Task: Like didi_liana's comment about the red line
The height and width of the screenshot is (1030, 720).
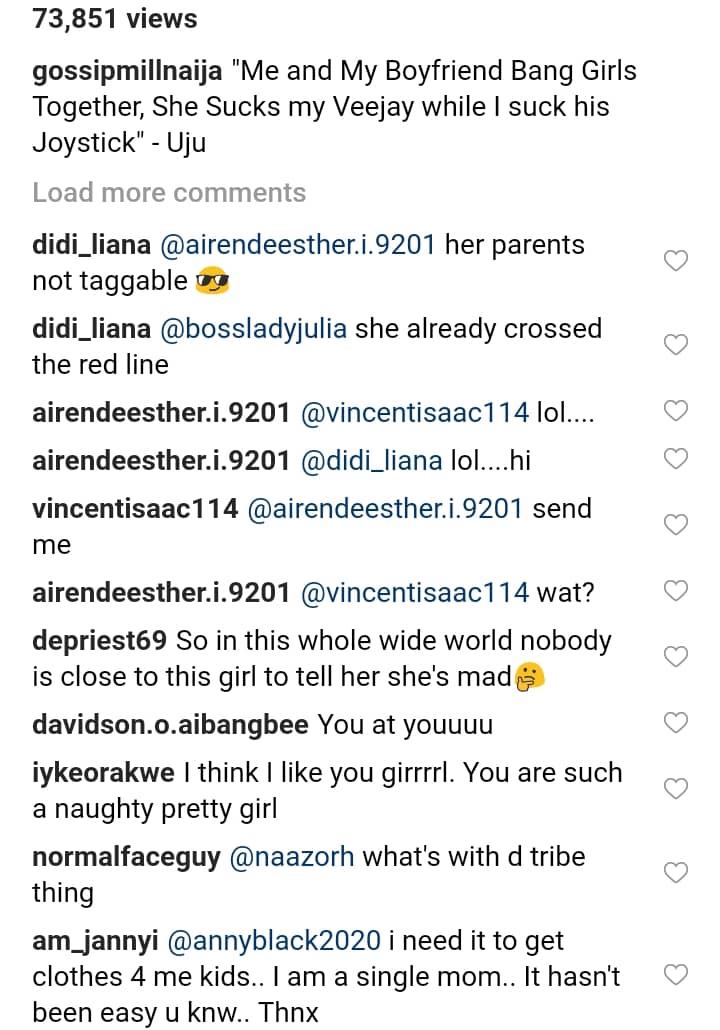Action: [676, 346]
